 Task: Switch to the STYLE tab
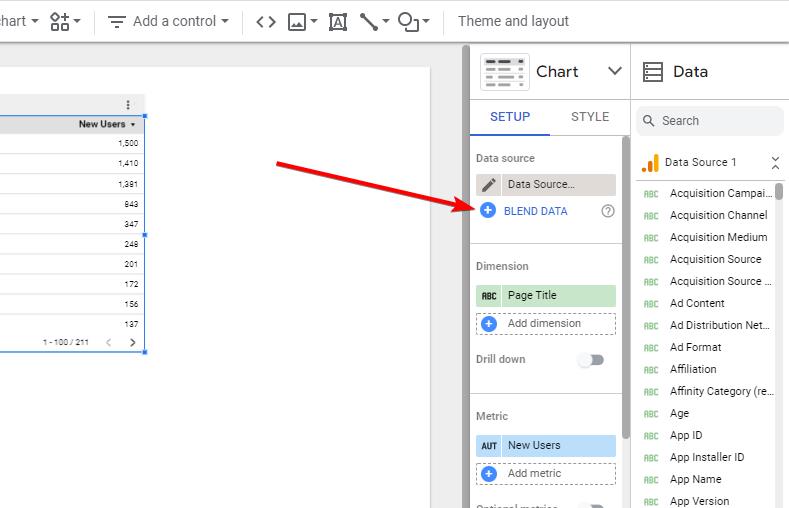coord(590,117)
